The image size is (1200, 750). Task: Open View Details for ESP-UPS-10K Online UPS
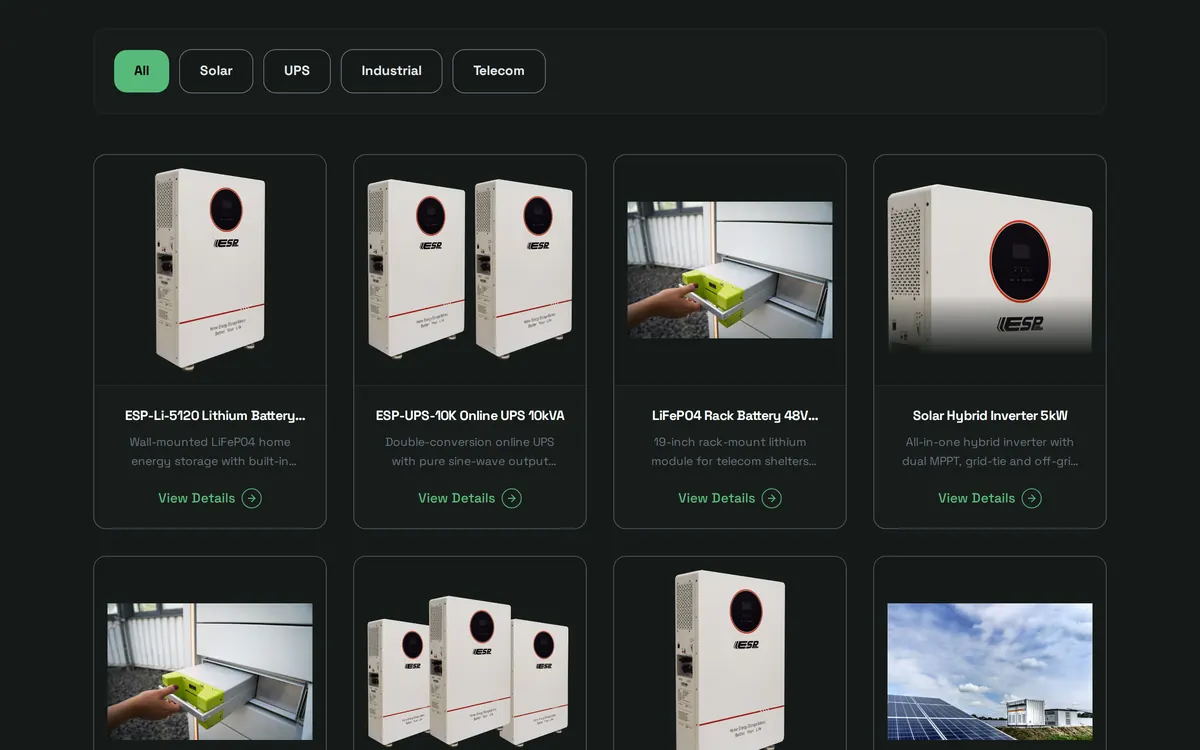coord(470,498)
